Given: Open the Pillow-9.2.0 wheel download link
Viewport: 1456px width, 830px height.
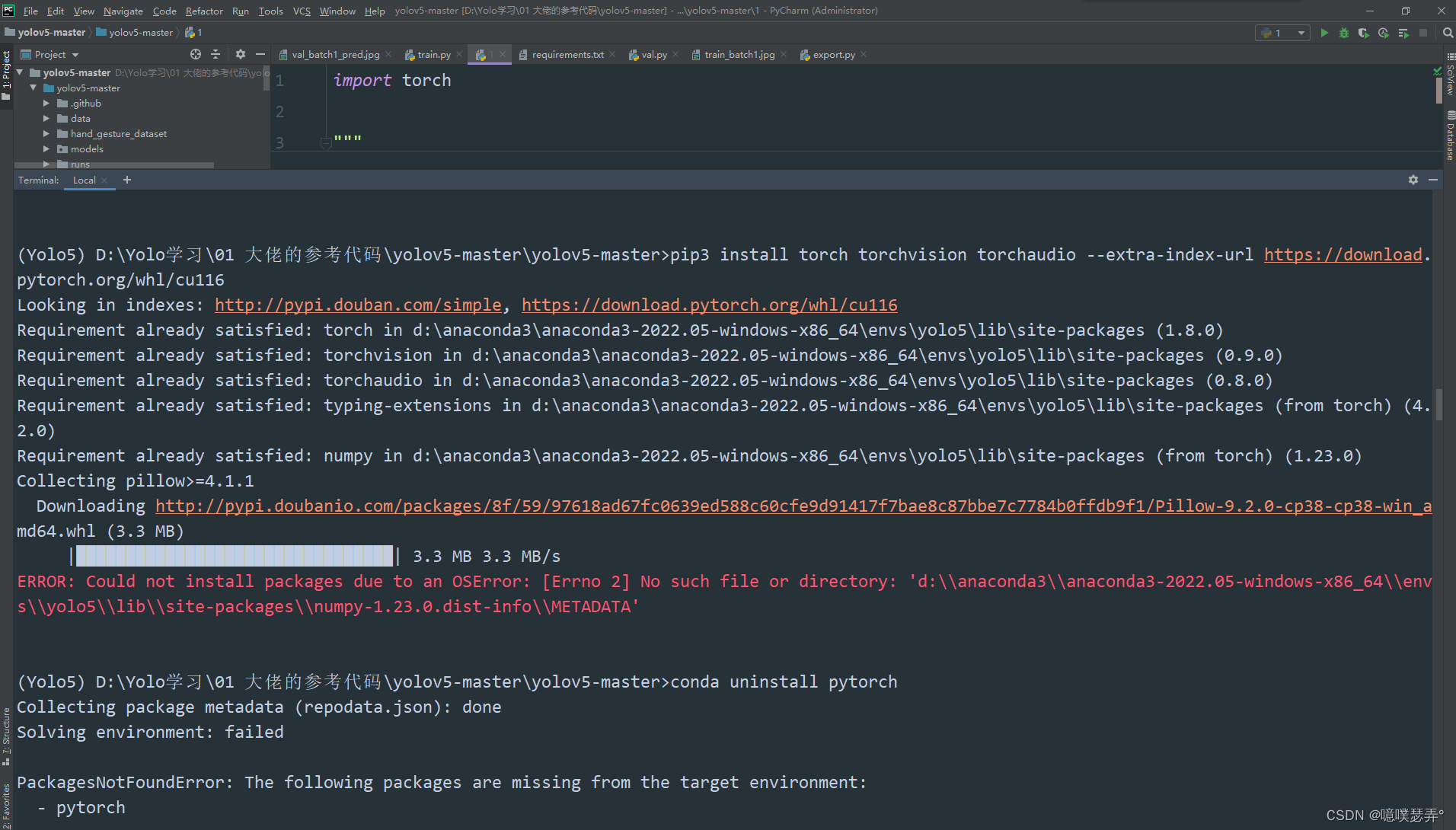Looking at the screenshot, I should (x=793, y=506).
